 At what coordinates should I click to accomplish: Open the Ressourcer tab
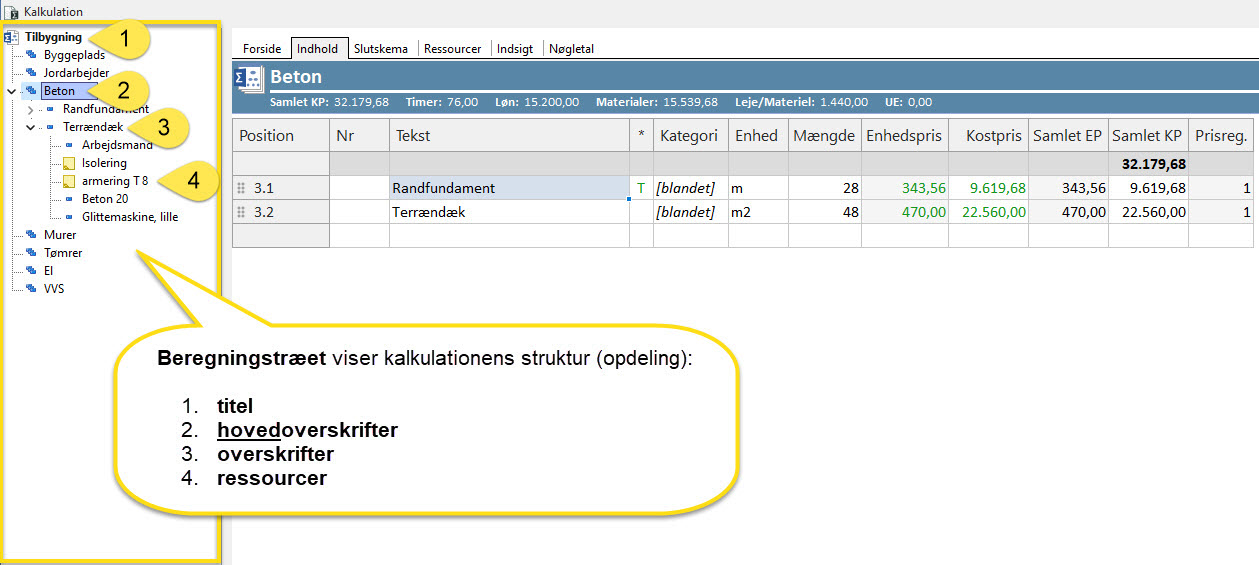(x=452, y=48)
